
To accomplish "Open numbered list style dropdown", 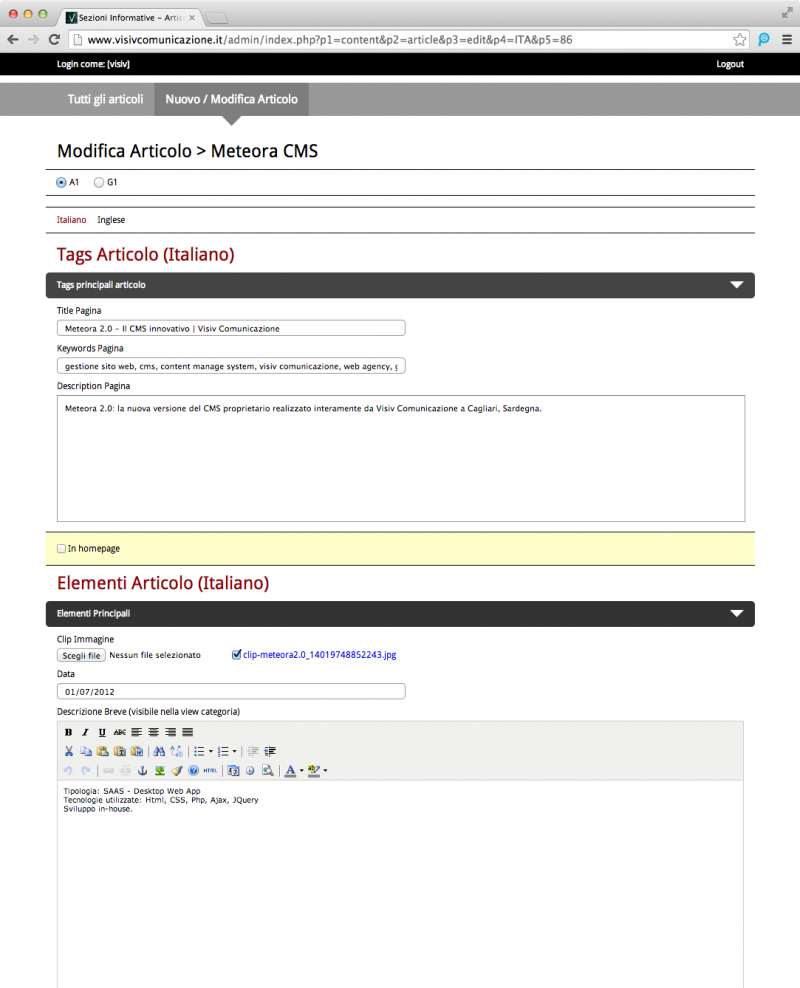I will (234, 751).
